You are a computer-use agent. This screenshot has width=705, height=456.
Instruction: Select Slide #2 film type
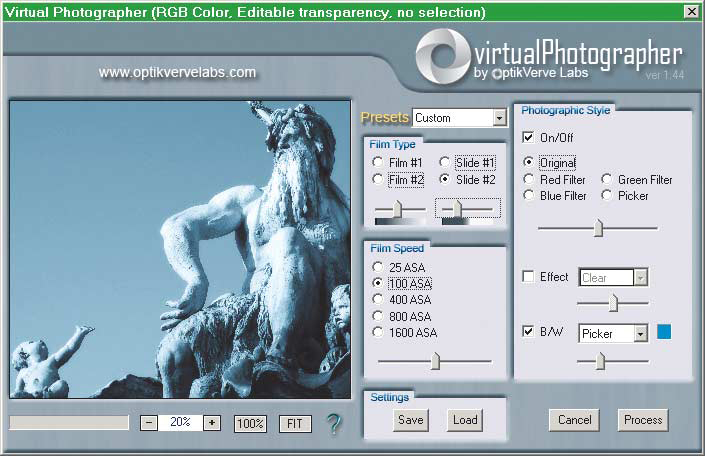point(468,179)
